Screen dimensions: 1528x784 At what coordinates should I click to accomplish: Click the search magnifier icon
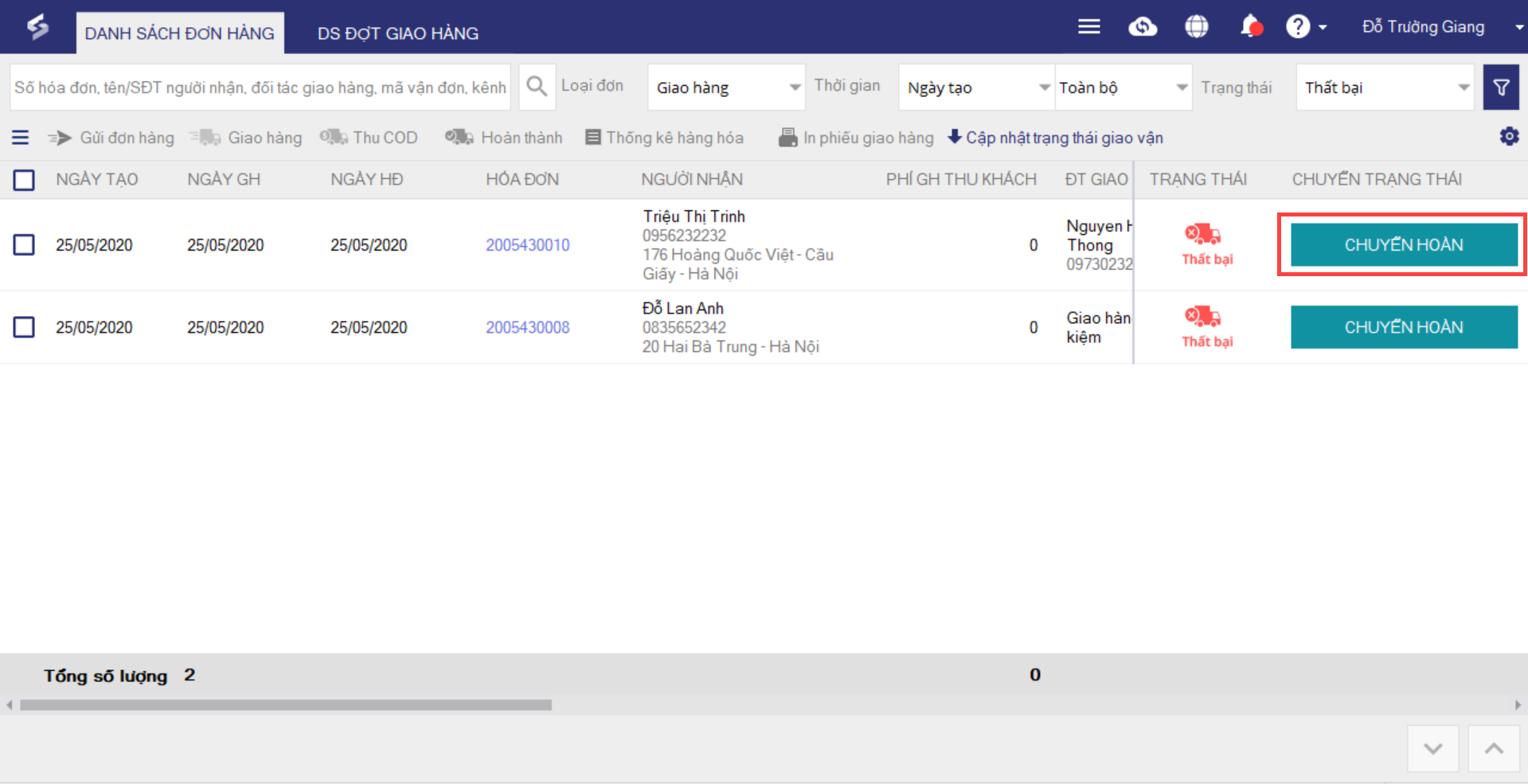pos(537,87)
